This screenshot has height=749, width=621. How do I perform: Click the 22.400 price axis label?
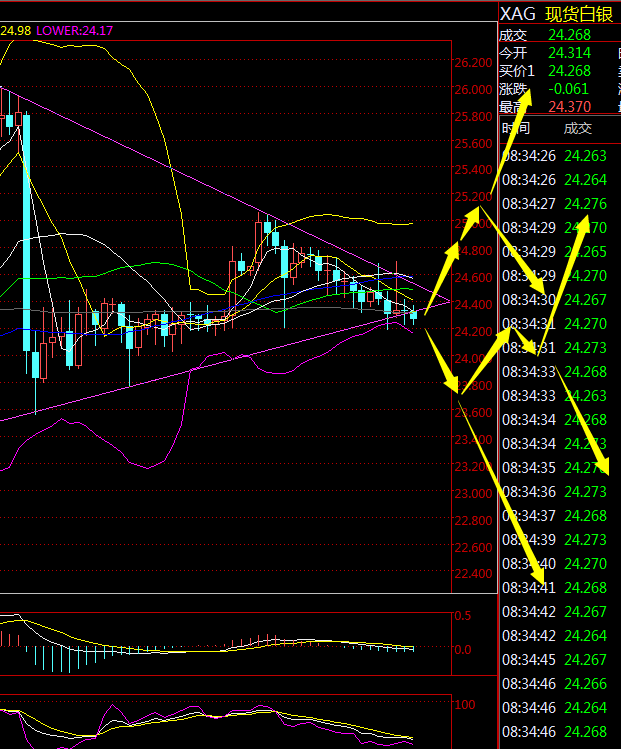click(472, 574)
